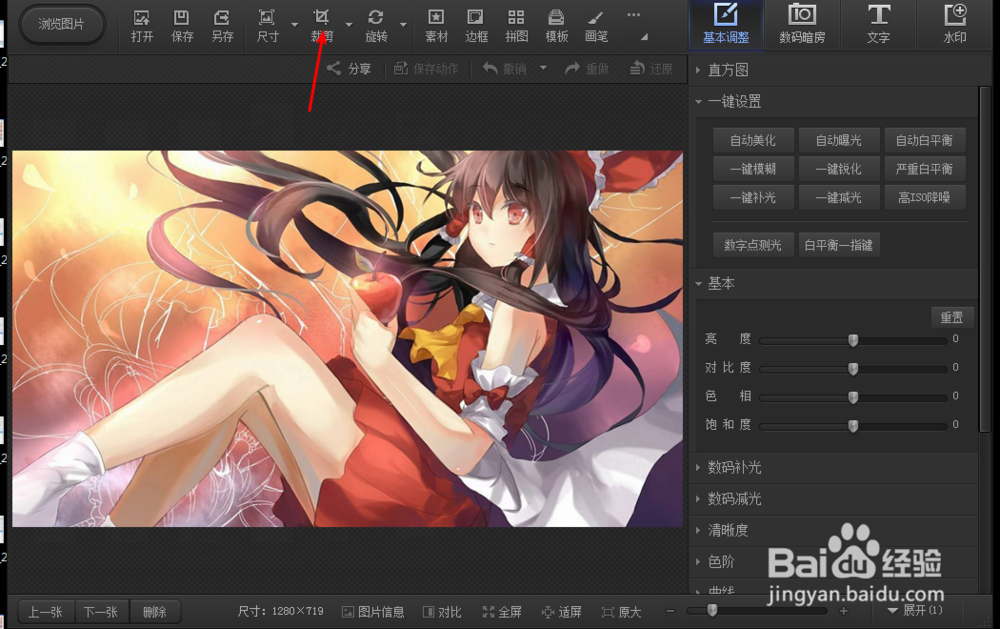Go to previous image with 上一张

(x=45, y=612)
